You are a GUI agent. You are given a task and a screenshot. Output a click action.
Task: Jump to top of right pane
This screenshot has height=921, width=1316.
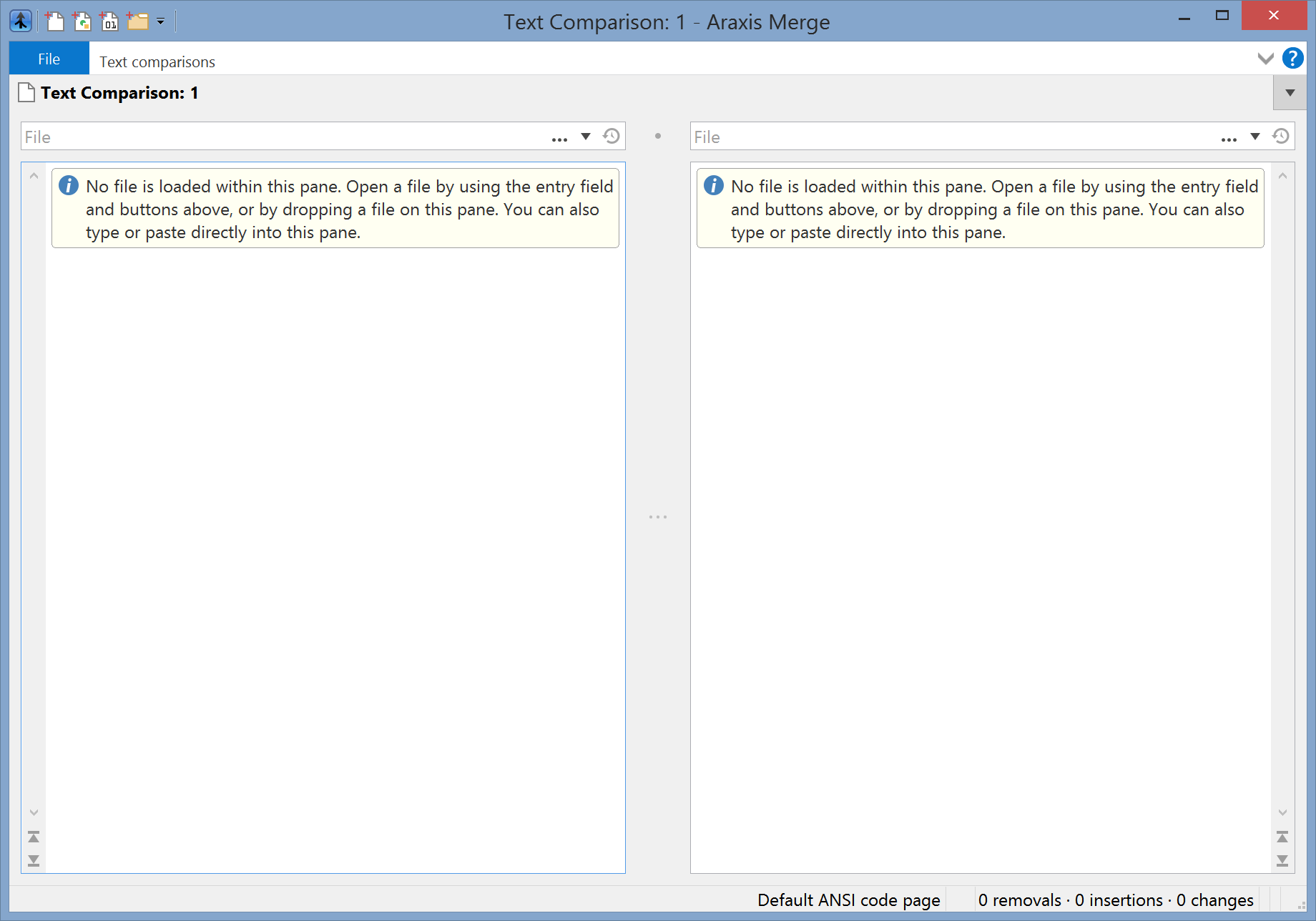(x=1283, y=836)
